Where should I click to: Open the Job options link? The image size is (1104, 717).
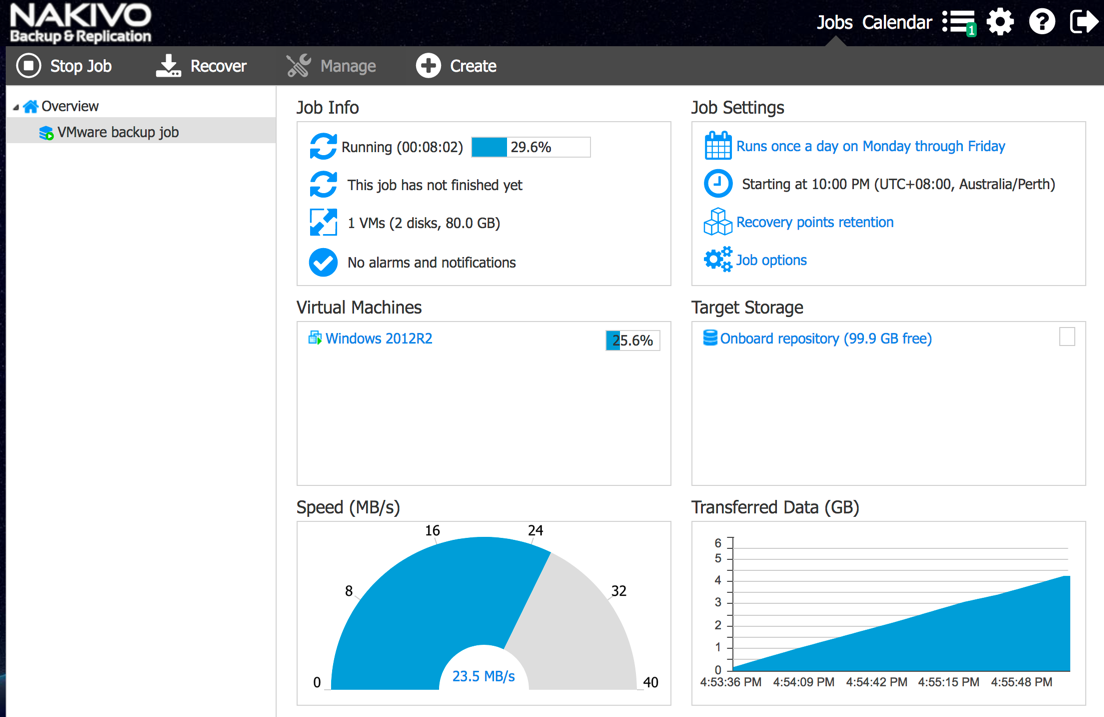pos(772,261)
